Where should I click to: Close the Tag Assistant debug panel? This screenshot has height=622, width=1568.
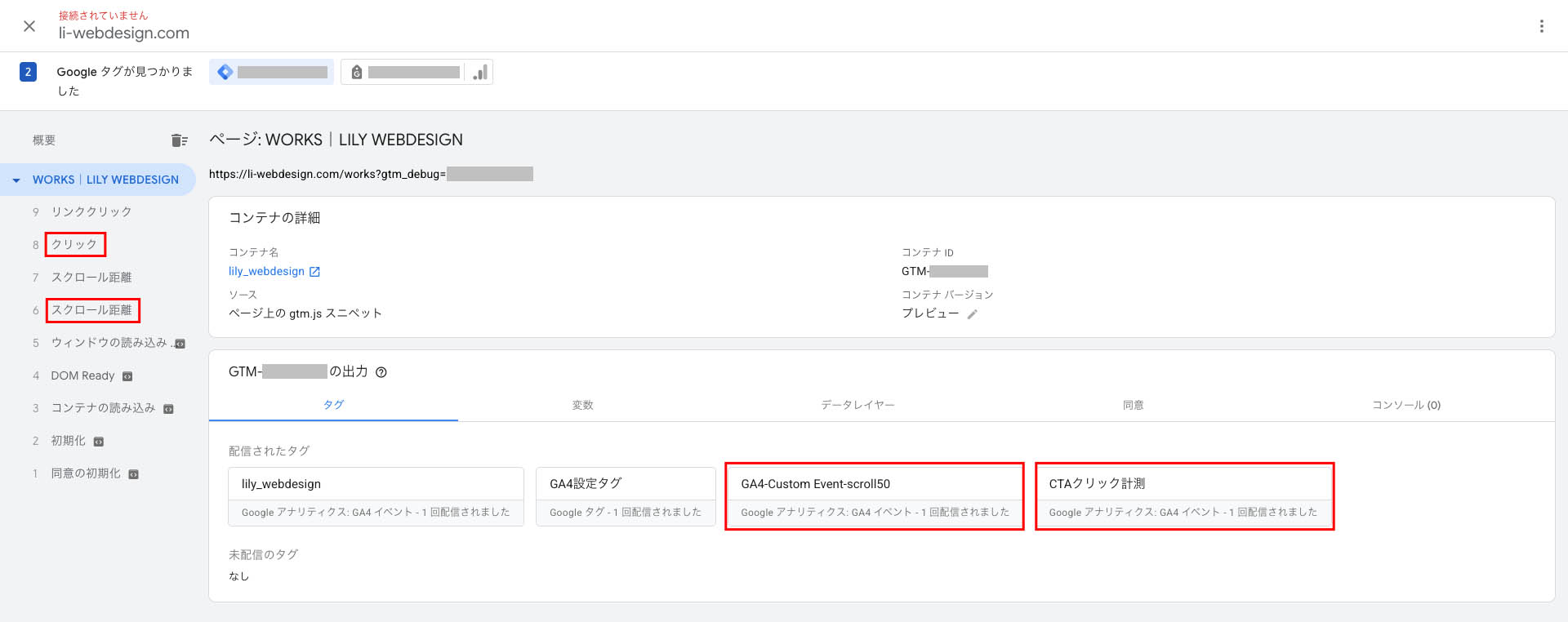(x=29, y=26)
